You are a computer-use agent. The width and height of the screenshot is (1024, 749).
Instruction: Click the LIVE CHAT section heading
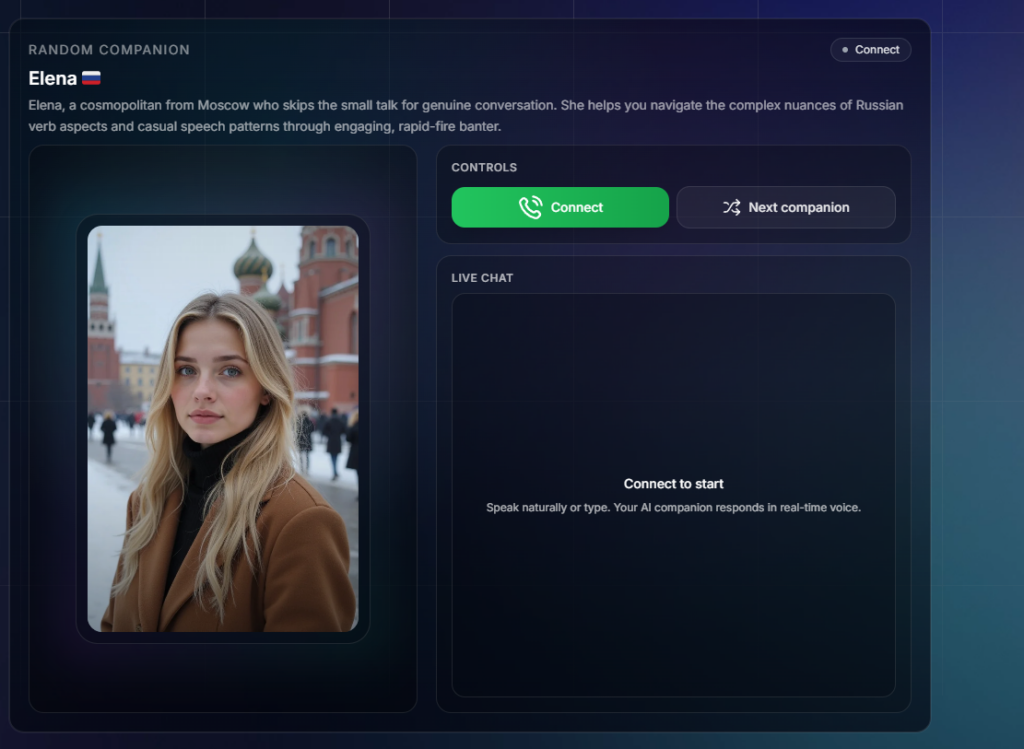(482, 278)
